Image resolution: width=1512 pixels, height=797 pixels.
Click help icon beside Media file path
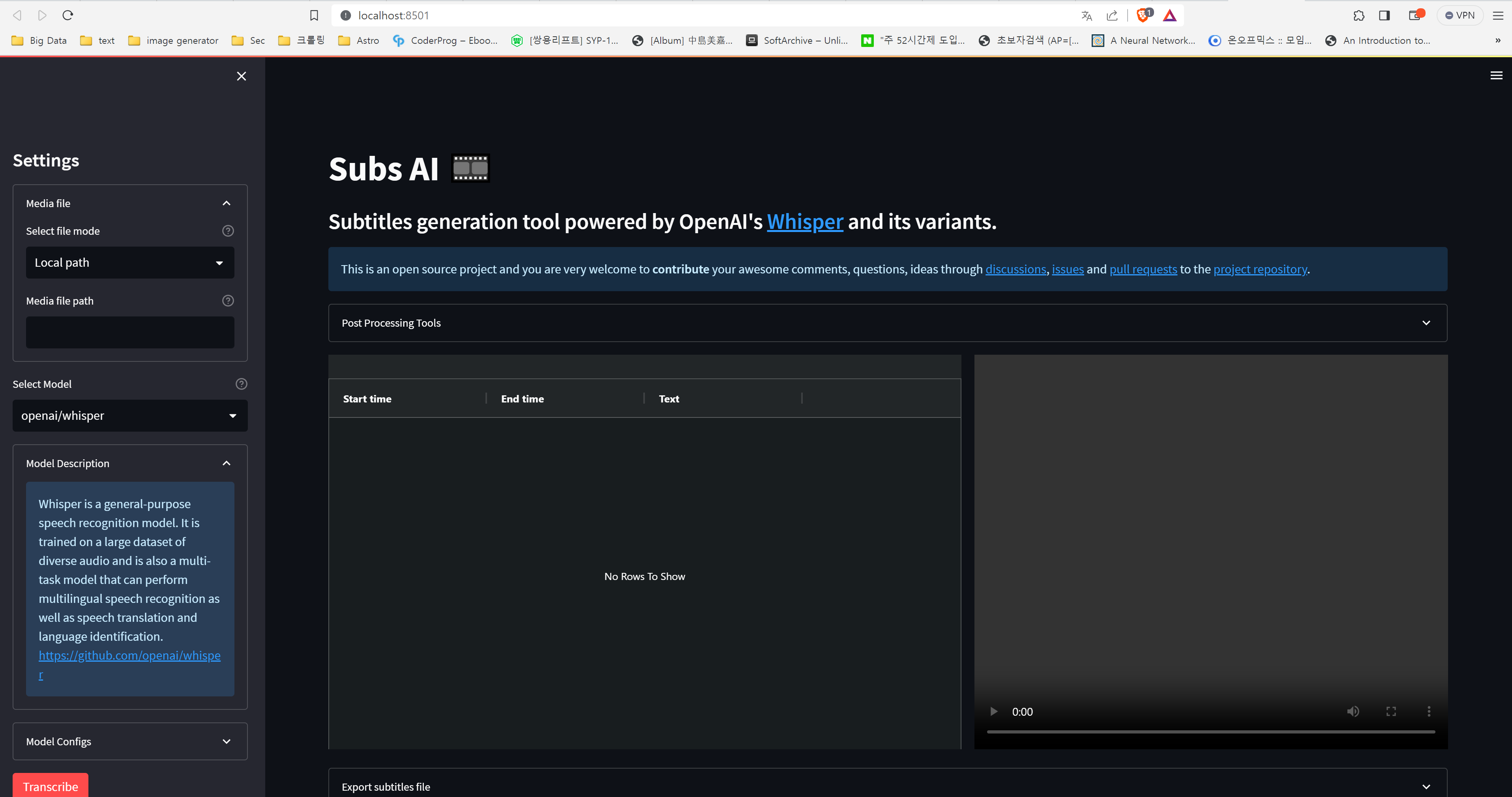coord(228,301)
